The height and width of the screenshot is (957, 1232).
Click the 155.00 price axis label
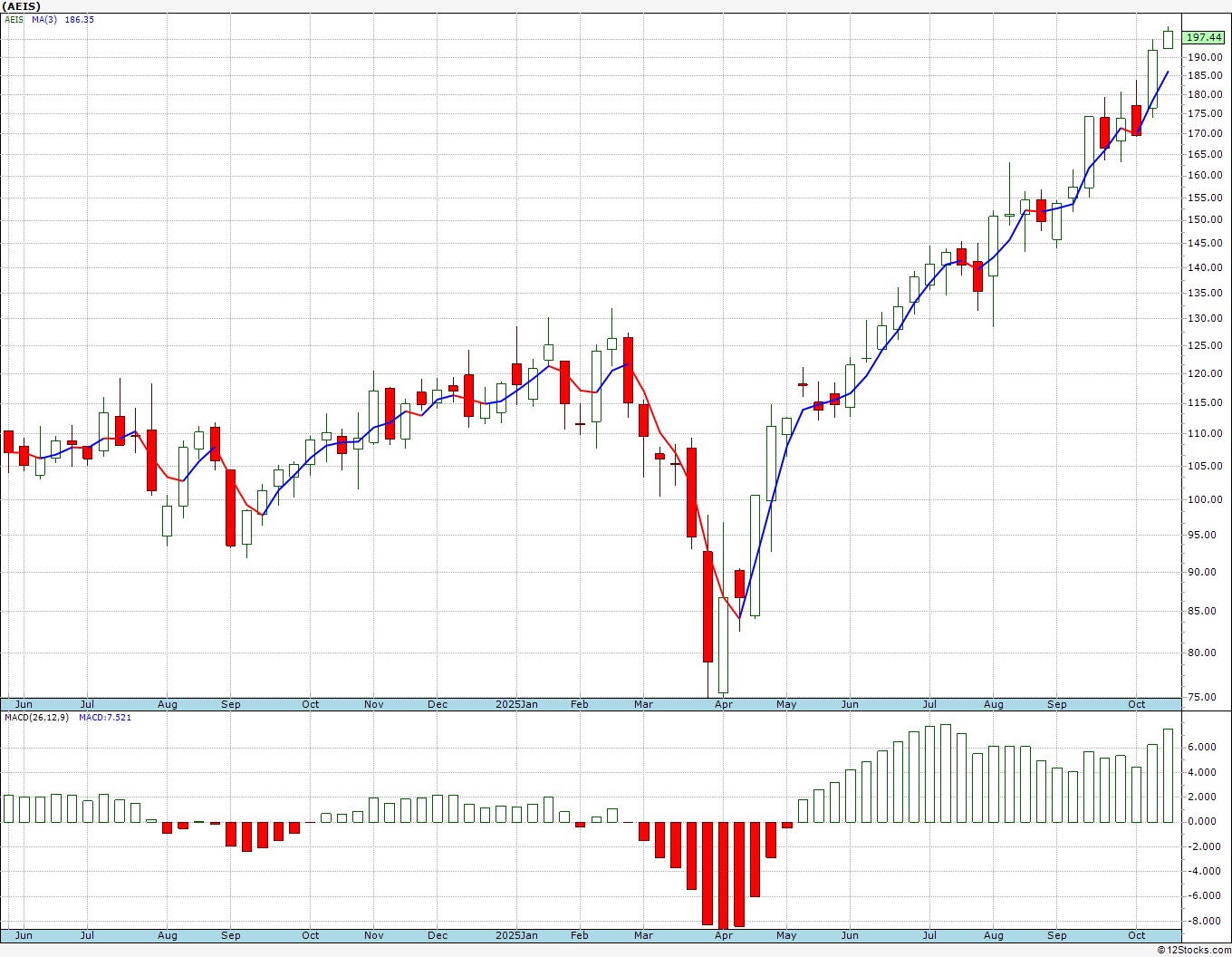1206,198
